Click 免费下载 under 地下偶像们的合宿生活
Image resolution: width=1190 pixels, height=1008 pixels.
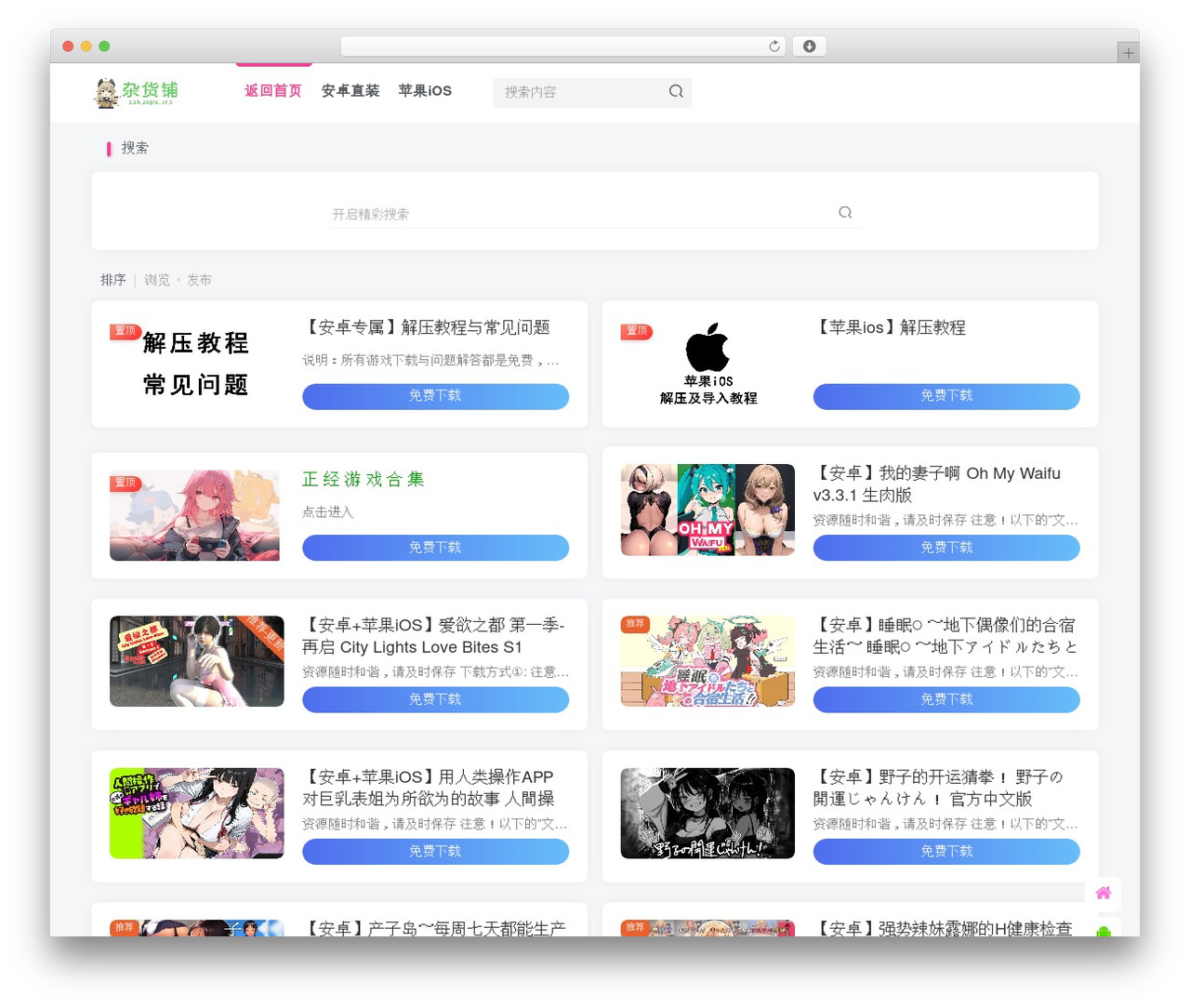click(x=946, y=699)
